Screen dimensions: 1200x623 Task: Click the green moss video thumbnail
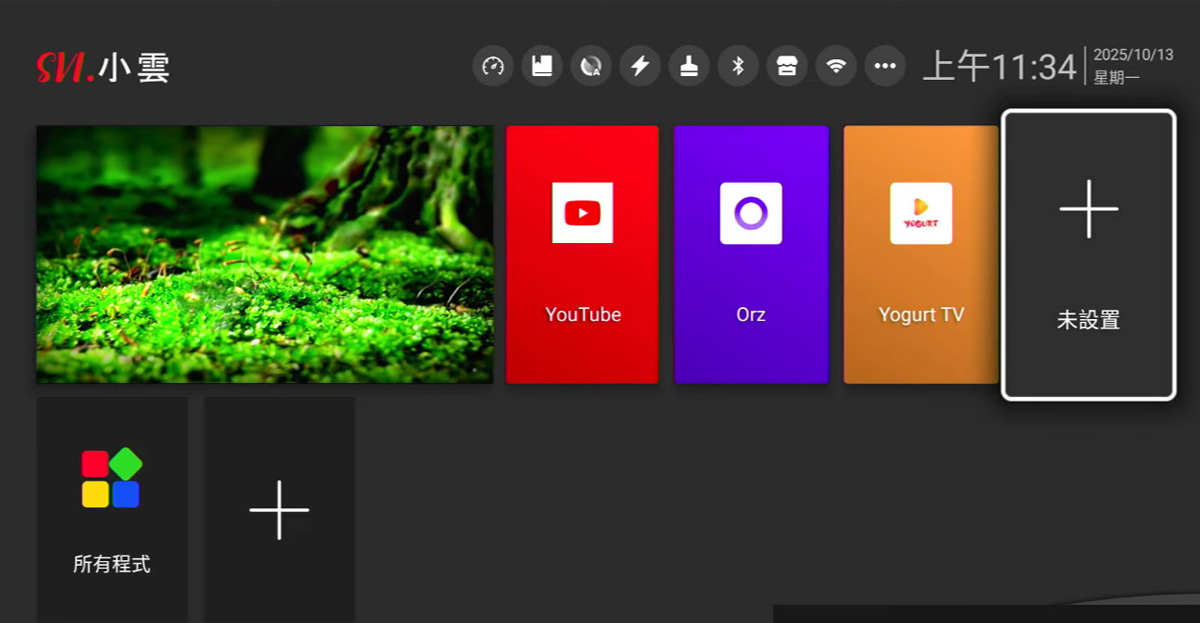265,254
